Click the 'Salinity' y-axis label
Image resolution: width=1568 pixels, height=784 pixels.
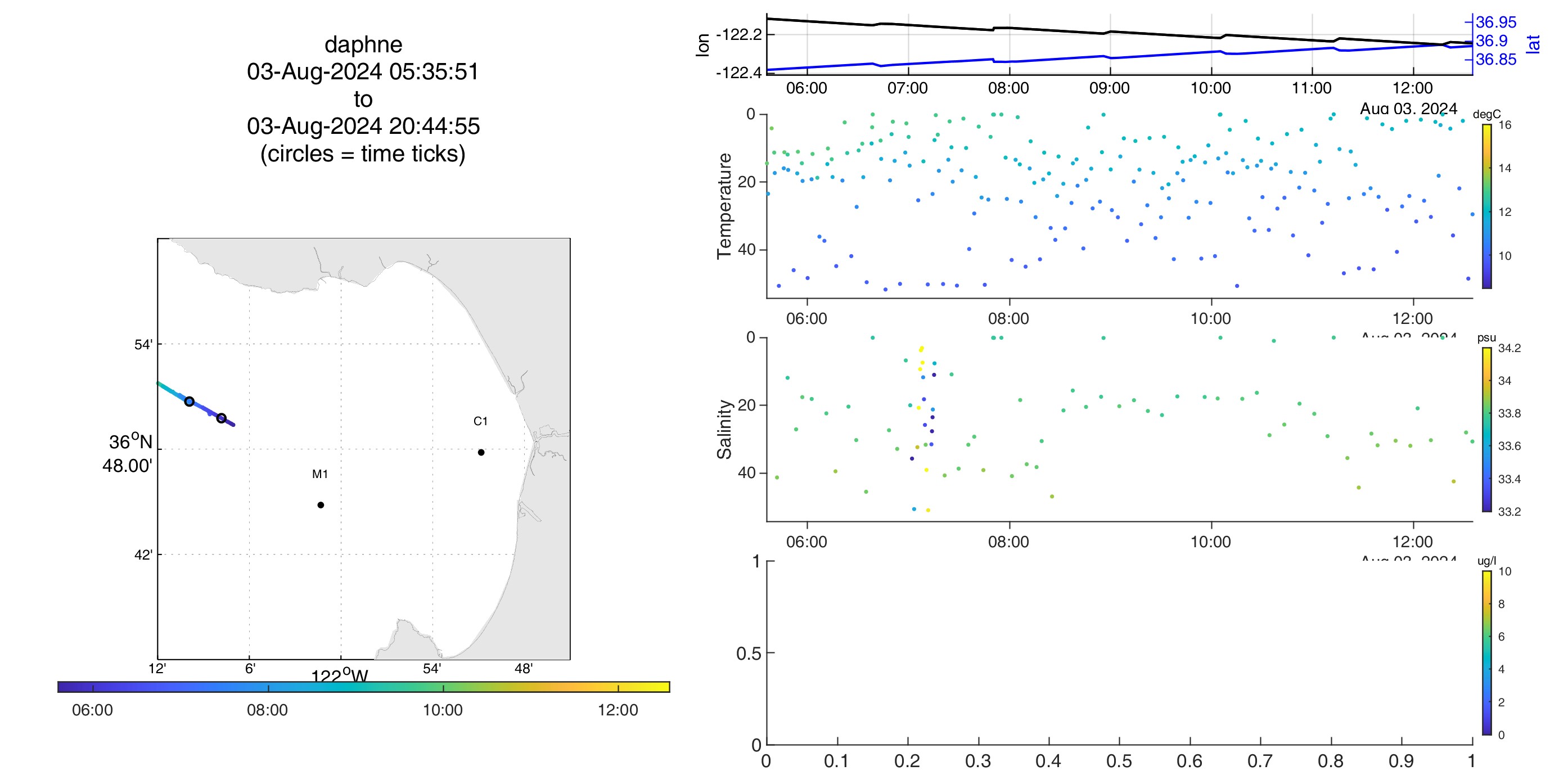coord(724,429)
